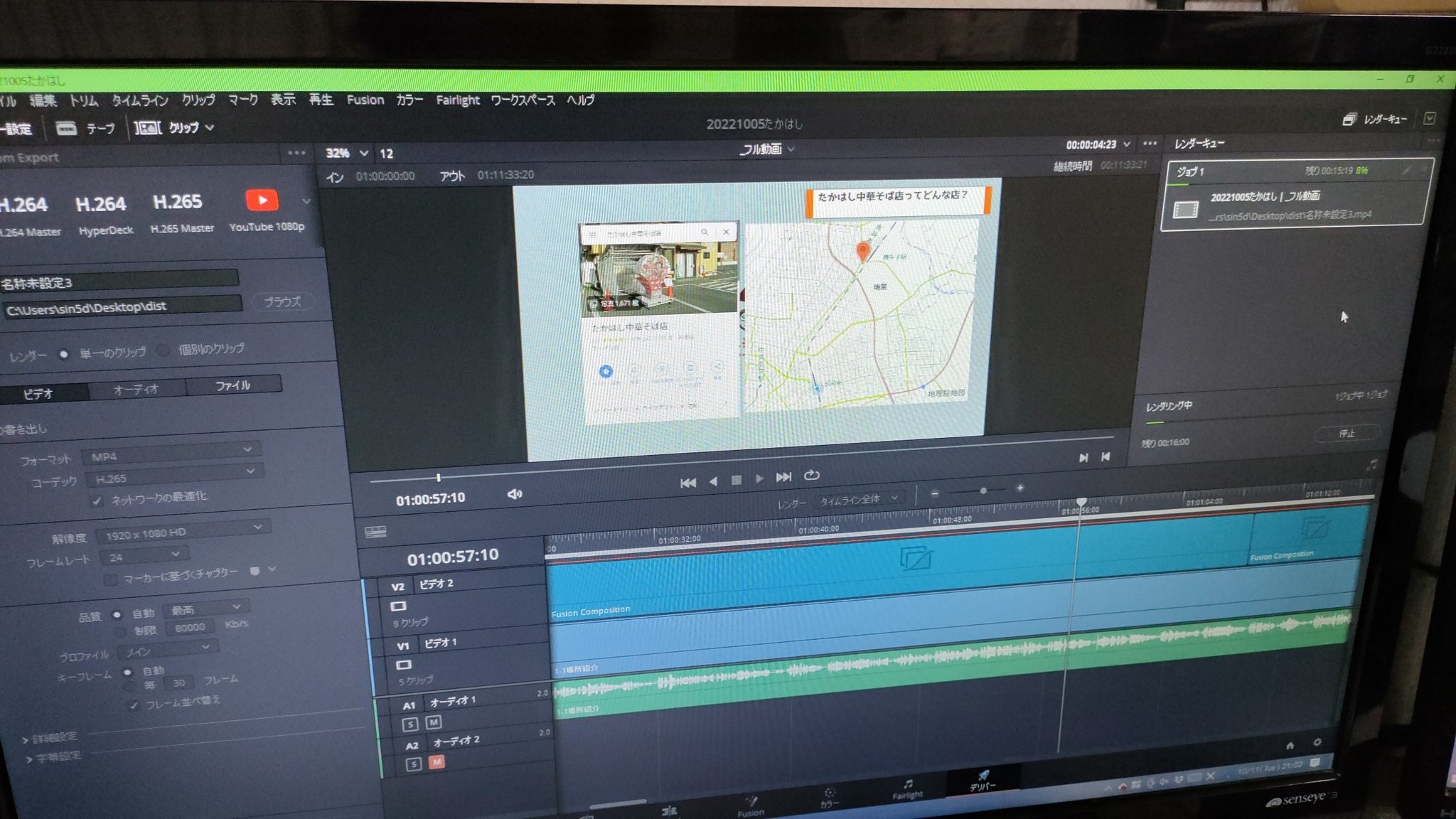Image resolution: width=1456 pixels, height=819 pixels.
Task: Toggle the レンダーキュー panel button
Action: tap(1376, 119)
